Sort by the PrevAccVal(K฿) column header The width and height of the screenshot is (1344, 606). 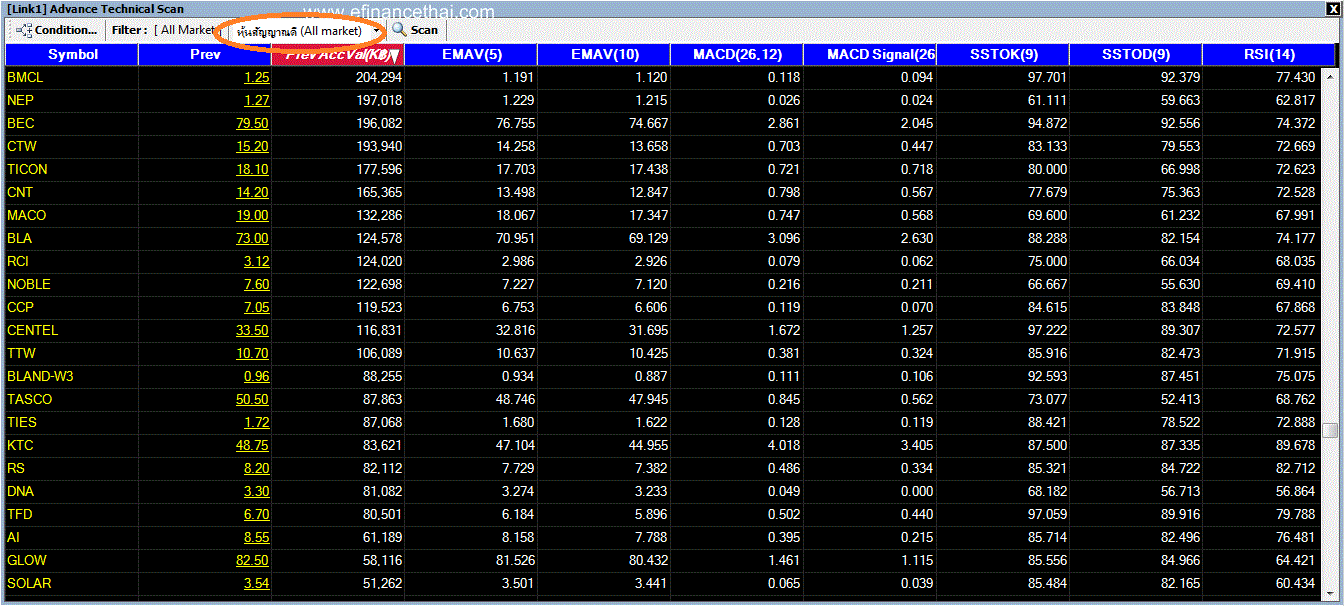pyautogui.click(x=338, y=54)
